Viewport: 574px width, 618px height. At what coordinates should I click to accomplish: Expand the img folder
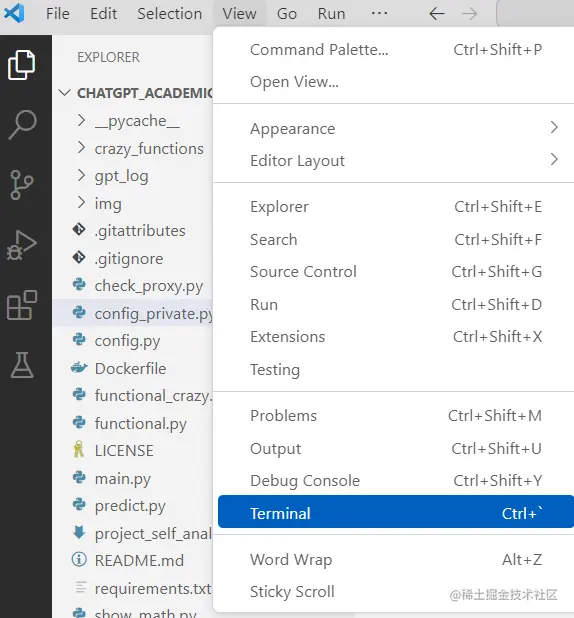[x=81, y=203]
